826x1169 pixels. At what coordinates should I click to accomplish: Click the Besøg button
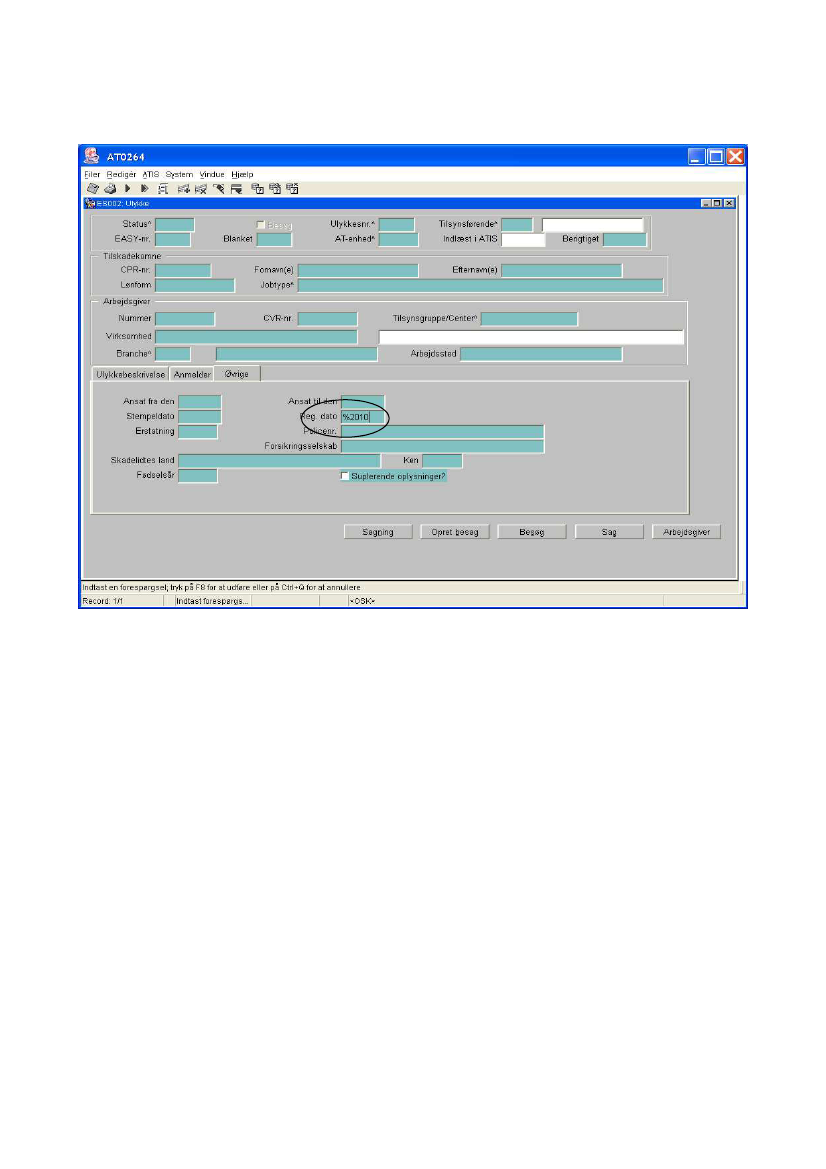click(x=532, y=532)
